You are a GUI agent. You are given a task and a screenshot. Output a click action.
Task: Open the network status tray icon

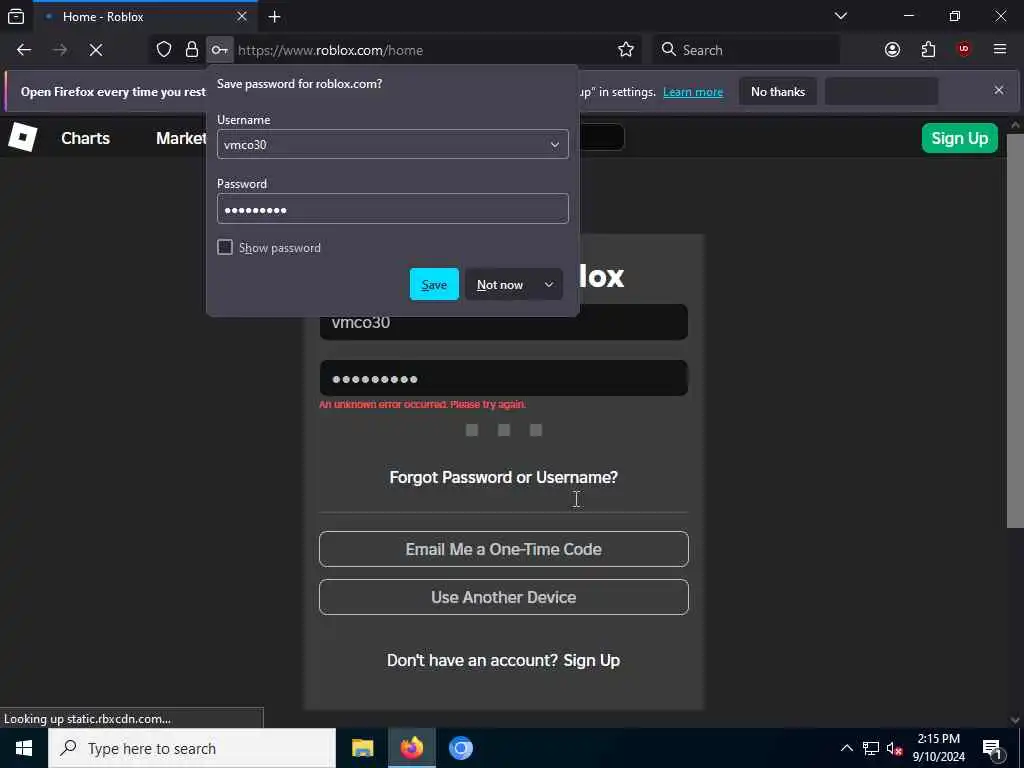coord(871,748)
